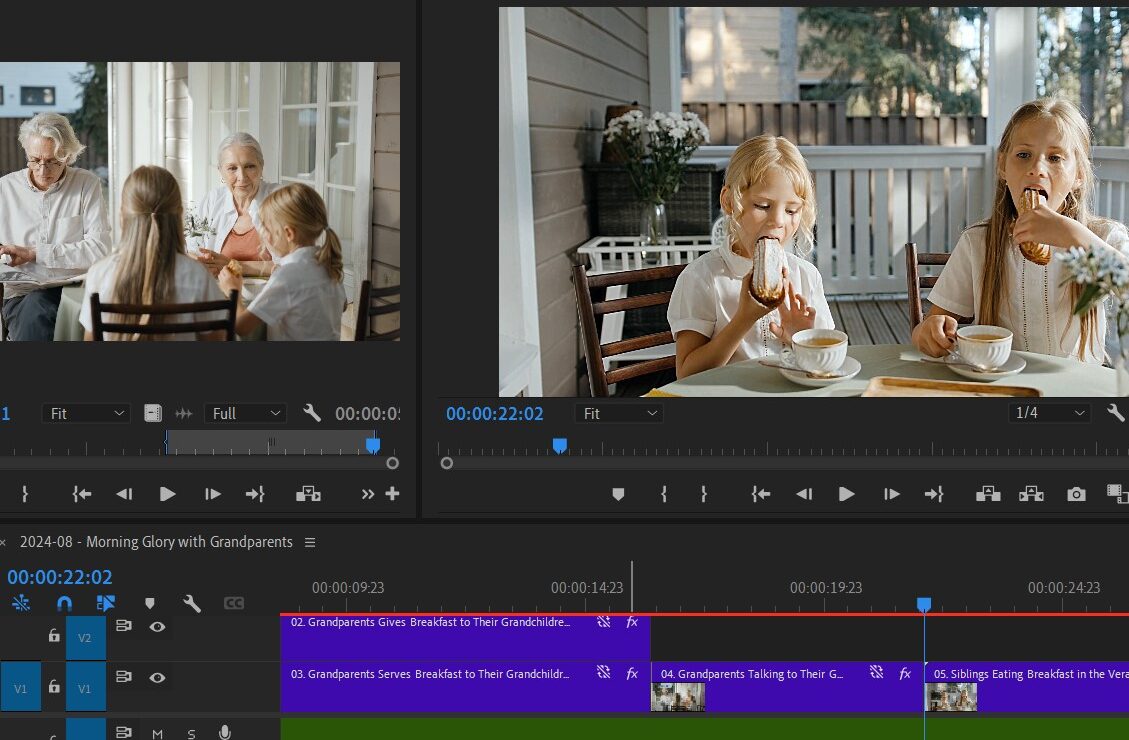Click Program monitor zoom scroll bar start handle

click(446, 463)
